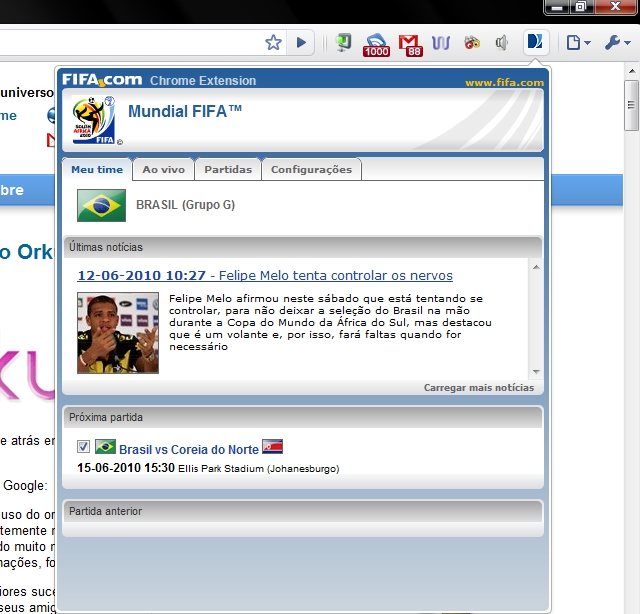Viewport: 640px width, 614px height.
Task: Click the World Cup South Africa 2010 logo
Action: coord(94,120)
